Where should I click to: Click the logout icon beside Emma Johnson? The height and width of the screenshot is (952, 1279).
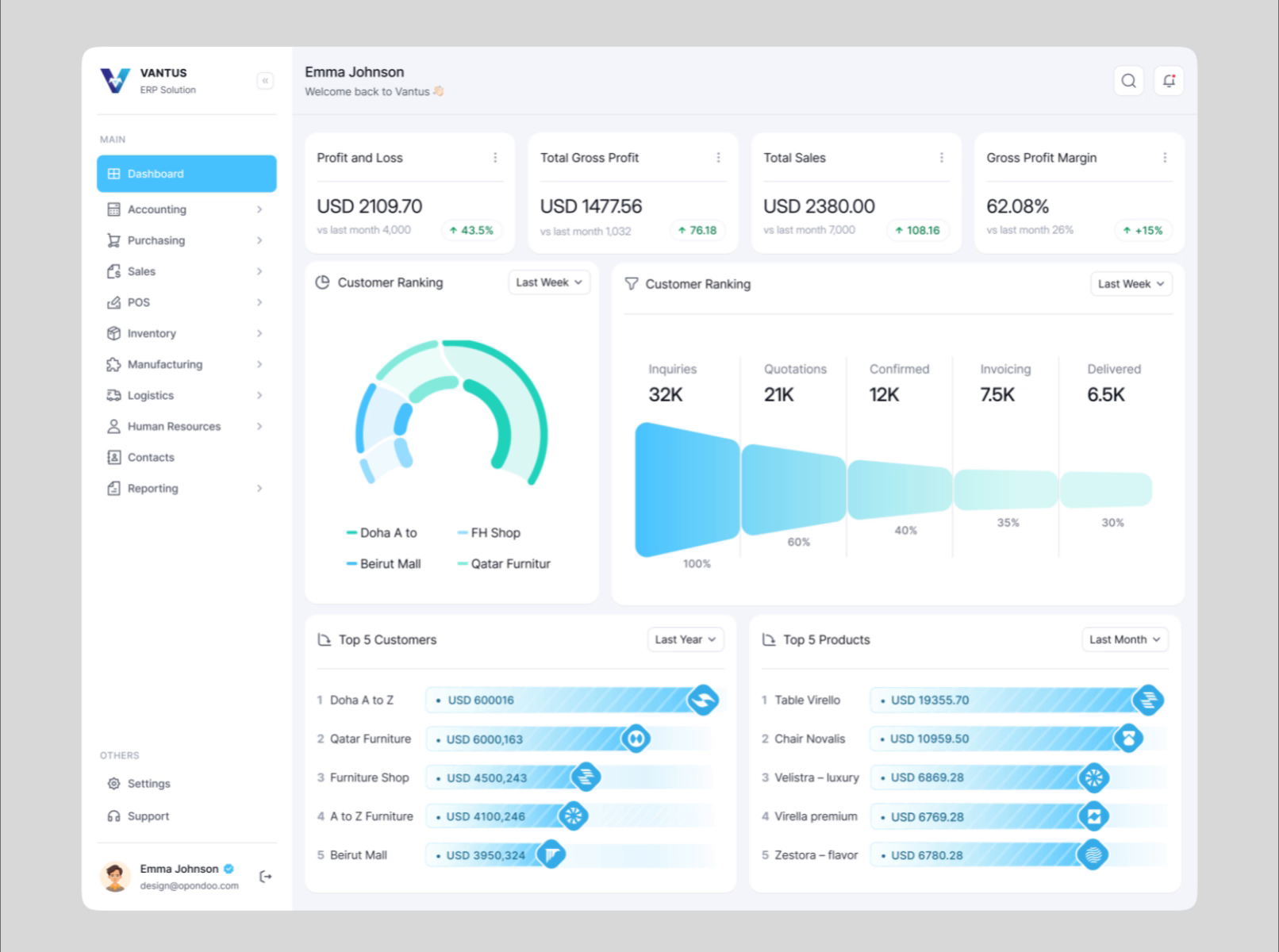click(x=266, y=877)
